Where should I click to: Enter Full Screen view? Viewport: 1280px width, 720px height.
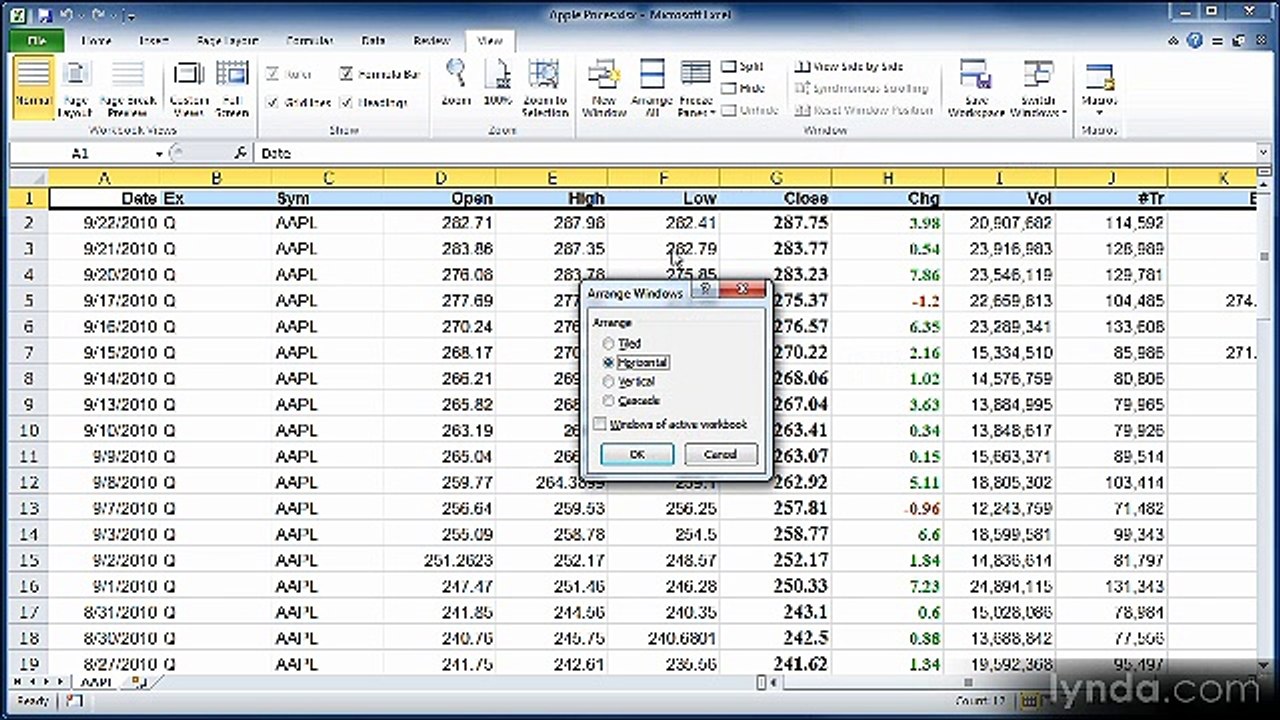232,88
